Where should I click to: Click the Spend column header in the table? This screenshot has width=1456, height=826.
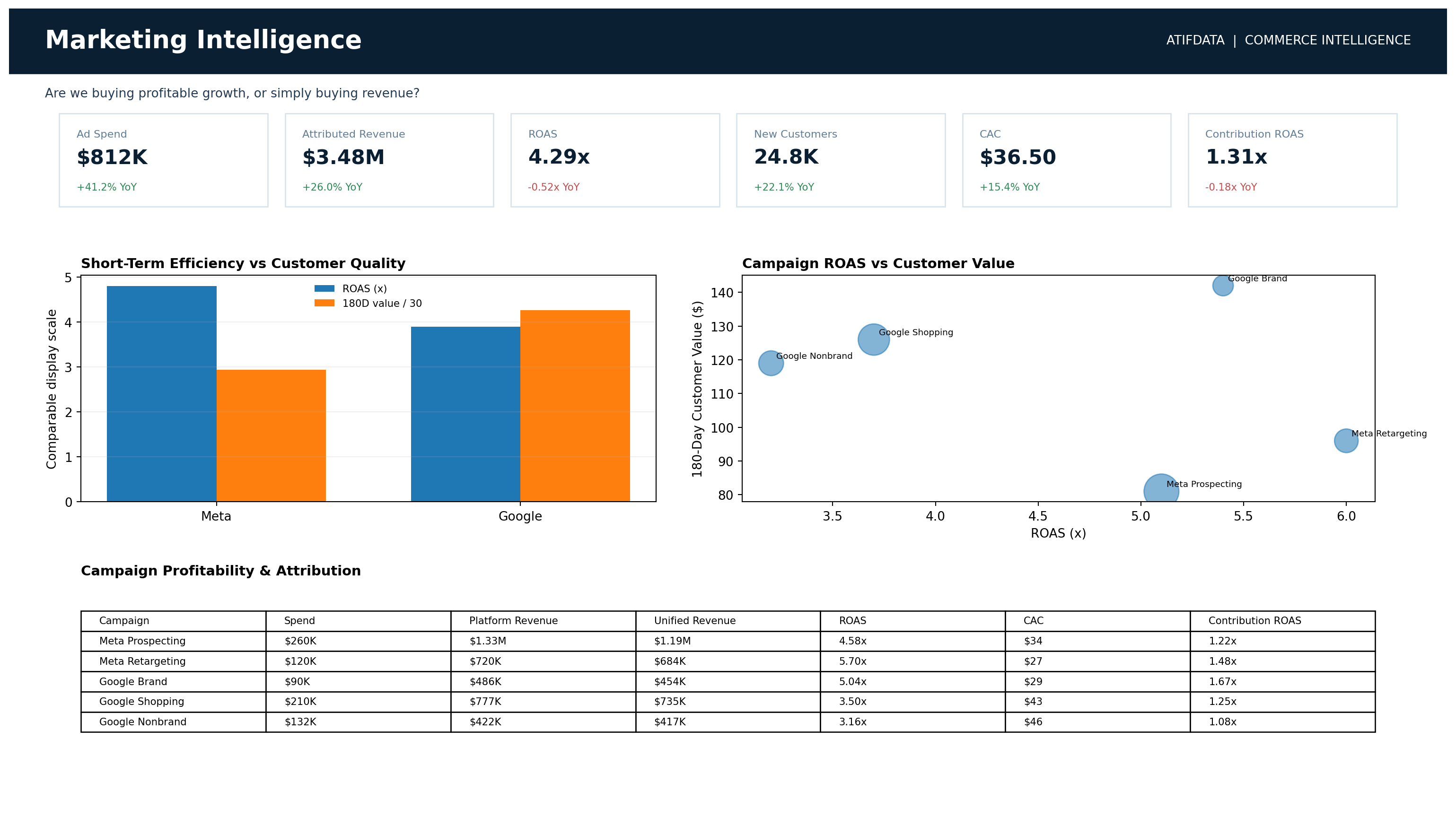click(359, 621)
